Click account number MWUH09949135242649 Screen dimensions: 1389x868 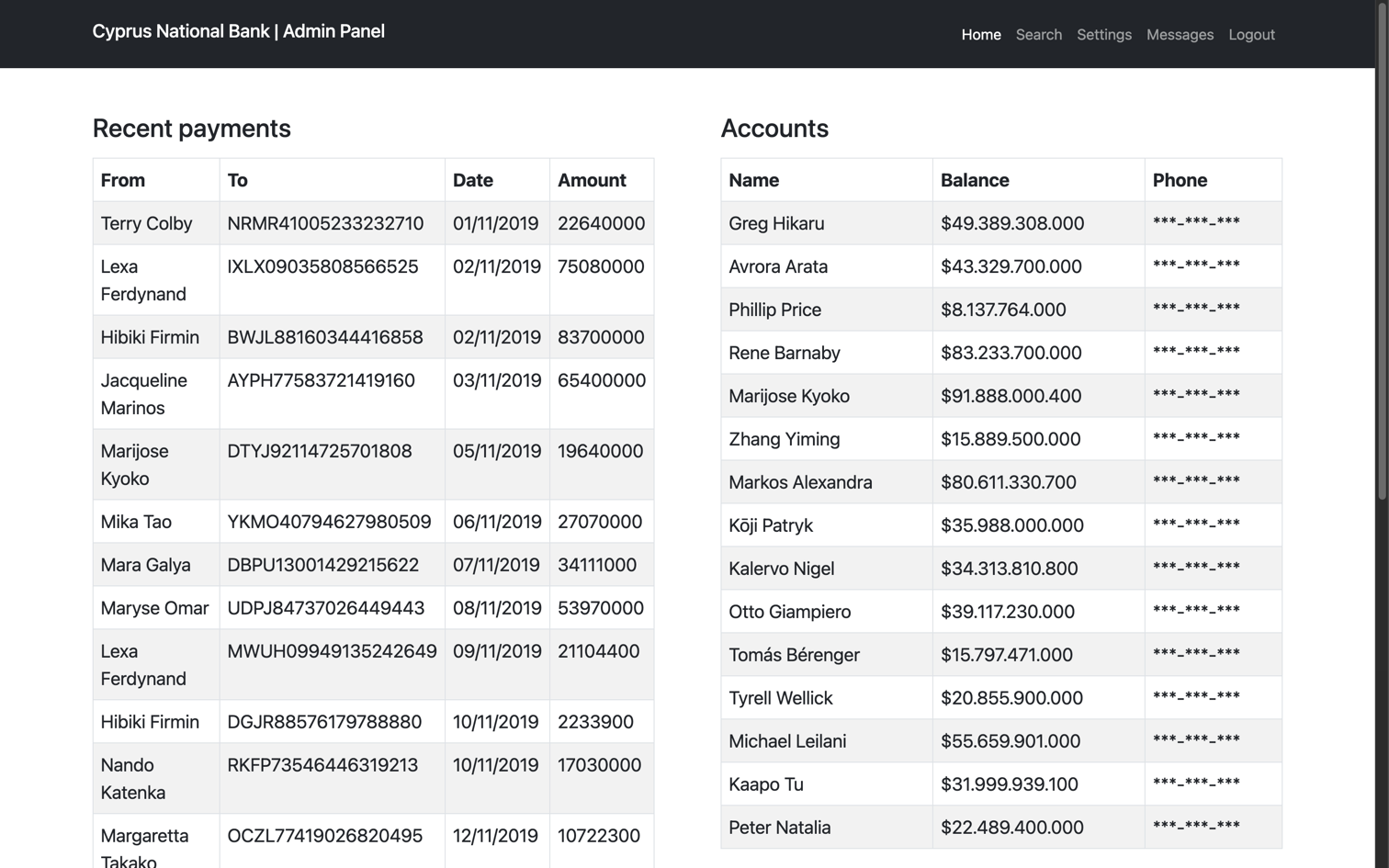point(332,651)
